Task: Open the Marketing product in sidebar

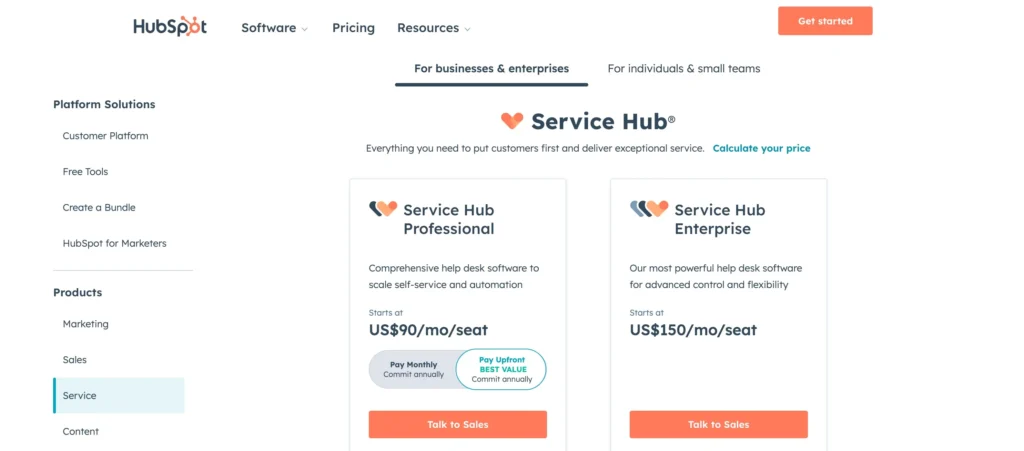Action: [x=86, y=324]
